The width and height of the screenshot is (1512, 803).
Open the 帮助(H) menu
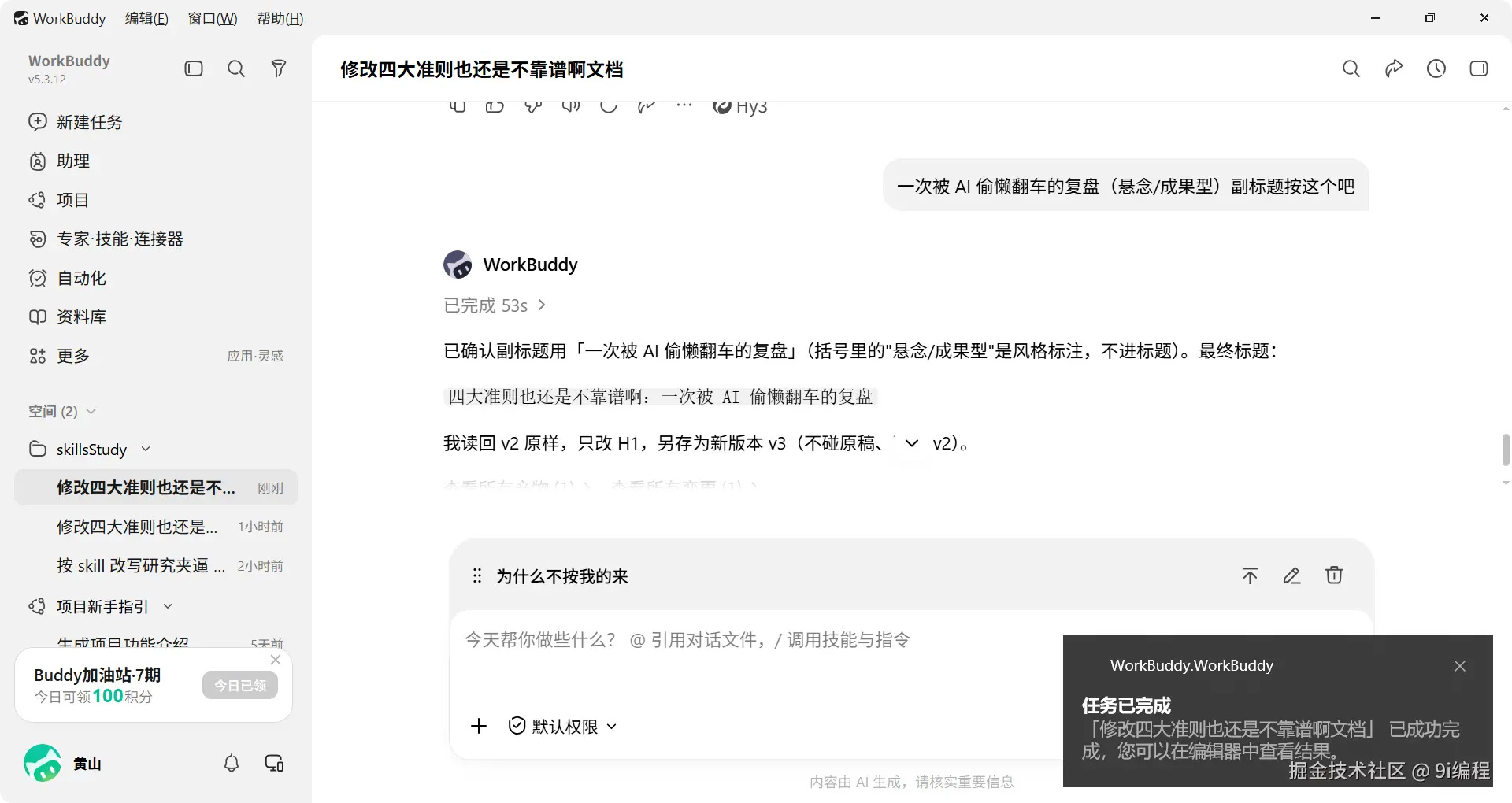(280, 18)
